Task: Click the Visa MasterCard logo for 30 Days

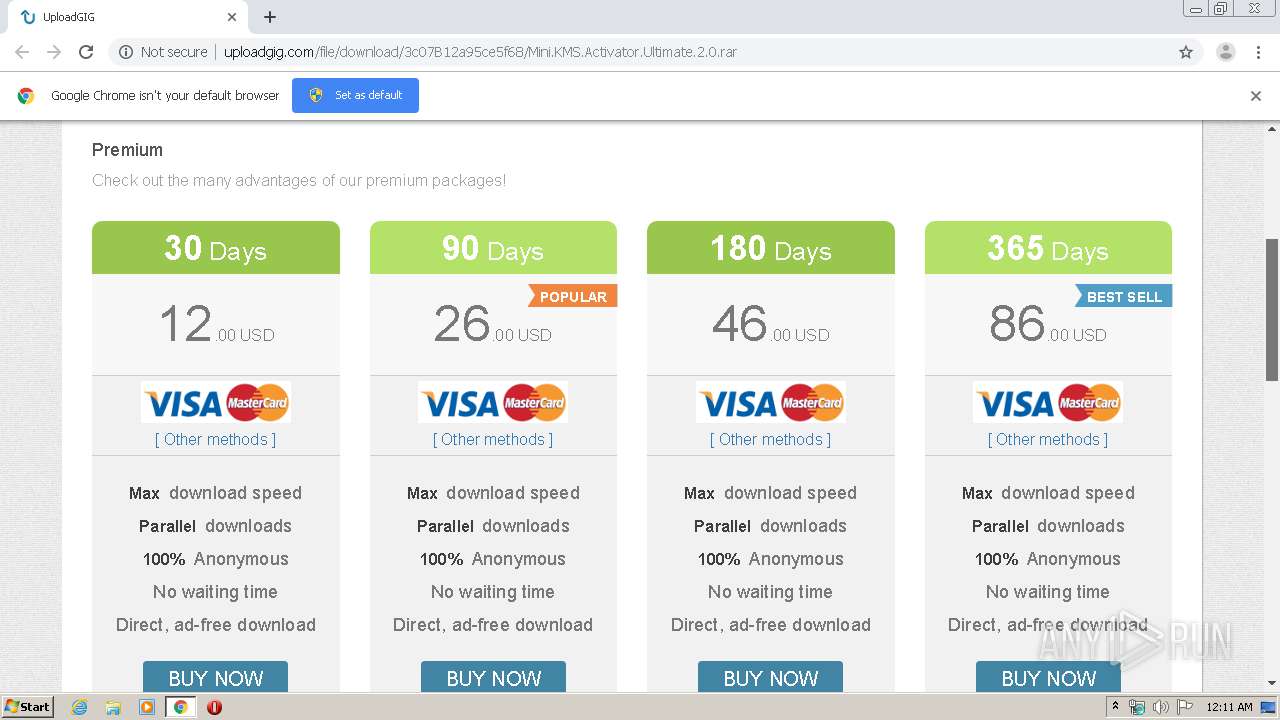Action: pos(215,403)
